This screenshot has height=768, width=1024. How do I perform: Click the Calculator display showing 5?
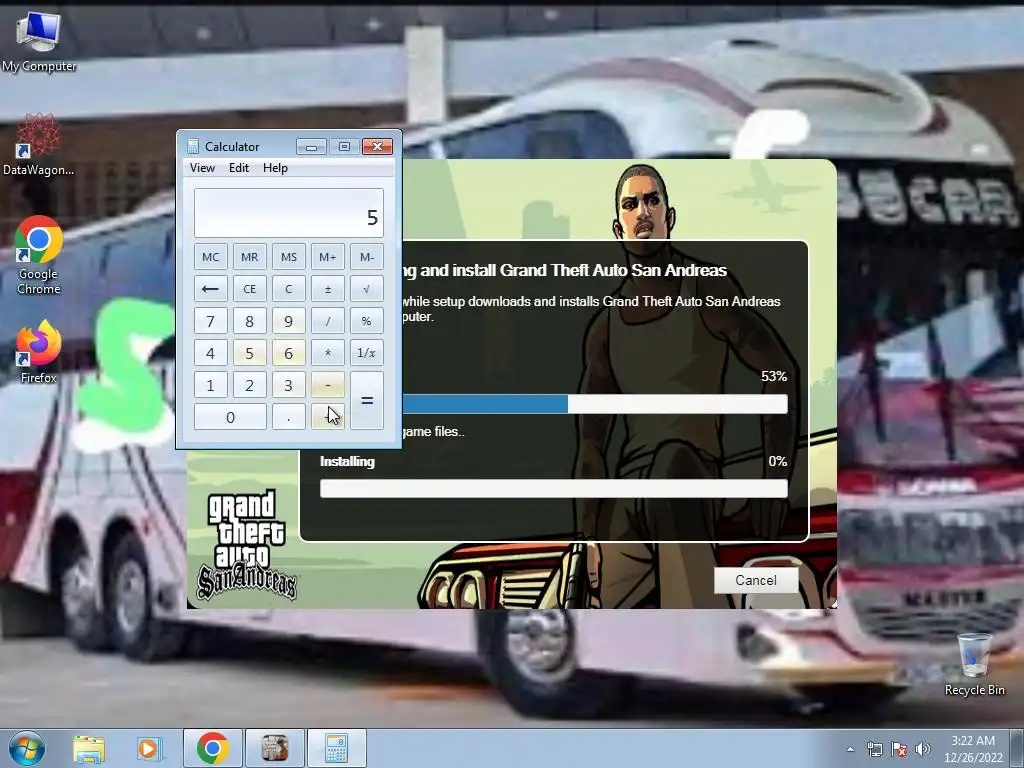point(289,214)
